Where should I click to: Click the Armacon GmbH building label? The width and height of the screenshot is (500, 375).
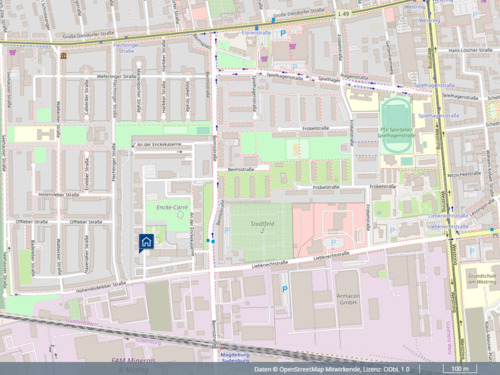(x=348, y=299)
